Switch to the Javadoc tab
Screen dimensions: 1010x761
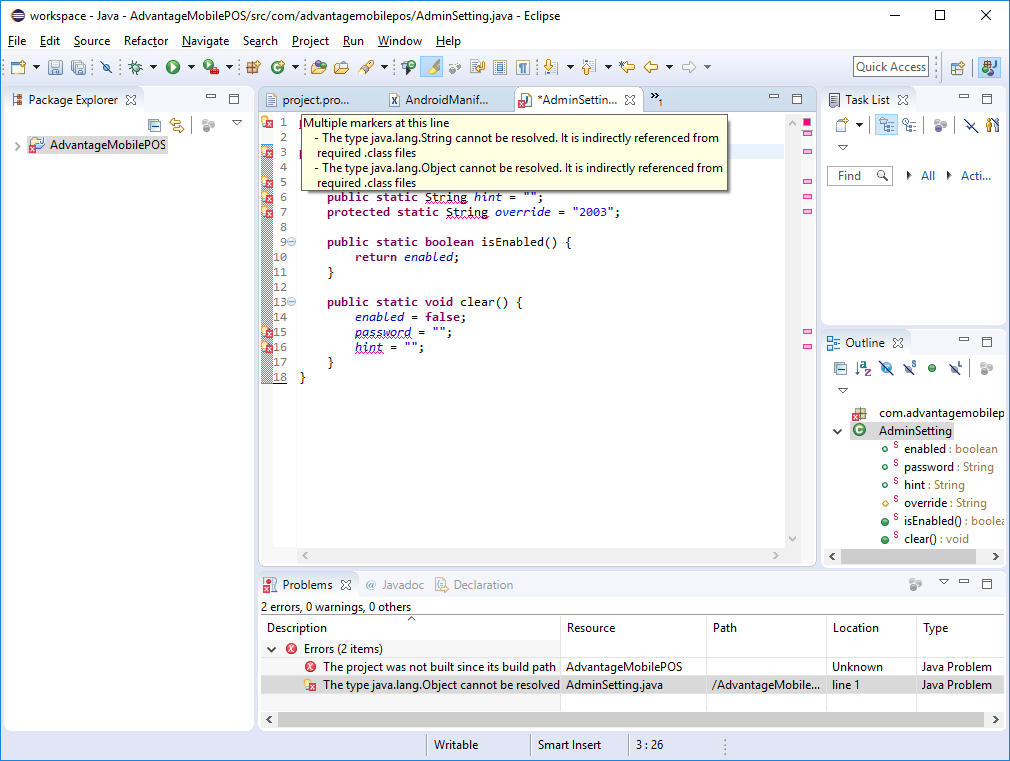[395, 585]
